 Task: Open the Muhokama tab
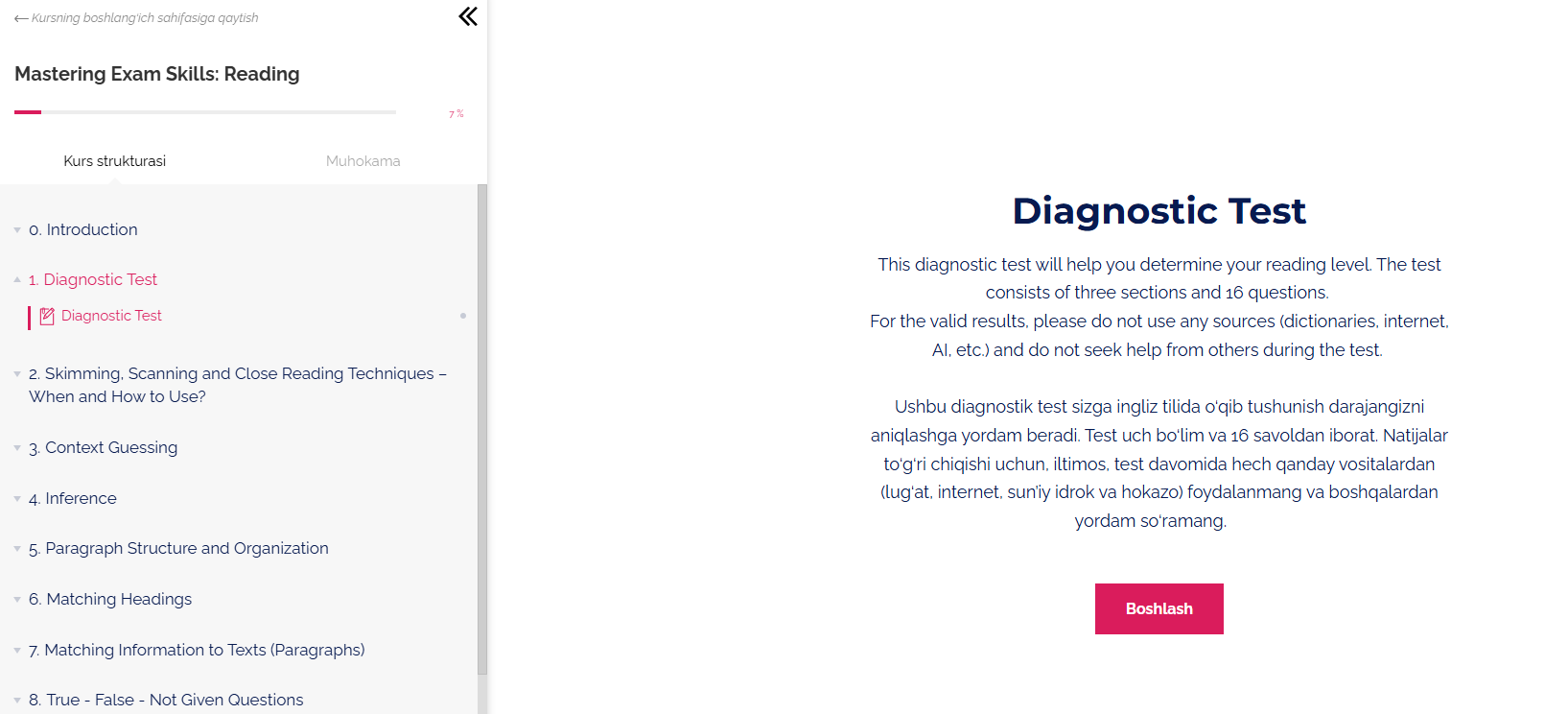pyautogui.click(x=363, y=161)
